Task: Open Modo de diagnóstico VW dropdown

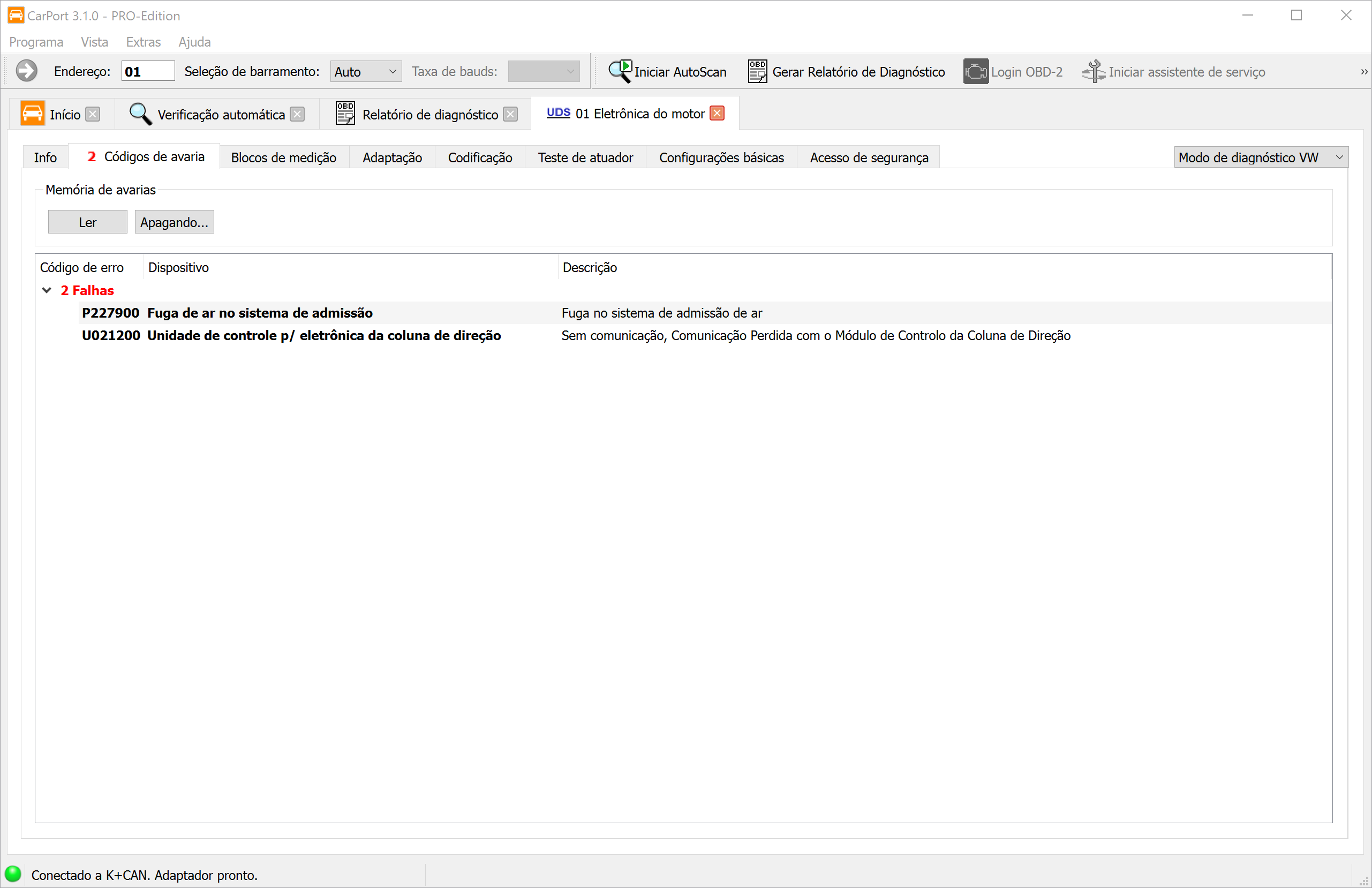Action: click(1260, 157)
